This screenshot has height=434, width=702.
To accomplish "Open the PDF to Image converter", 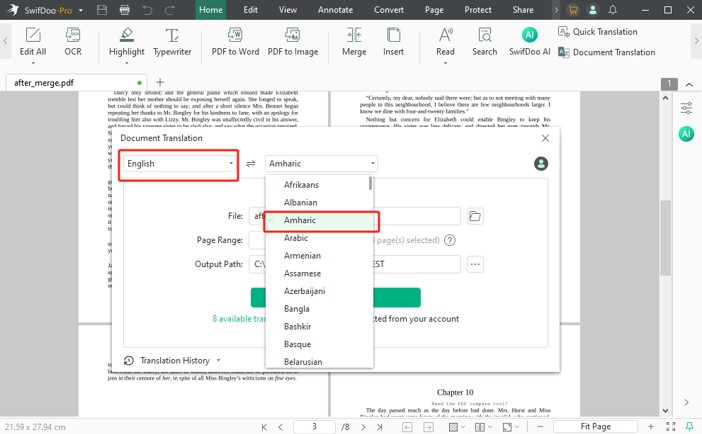I will tap(293, 41).
